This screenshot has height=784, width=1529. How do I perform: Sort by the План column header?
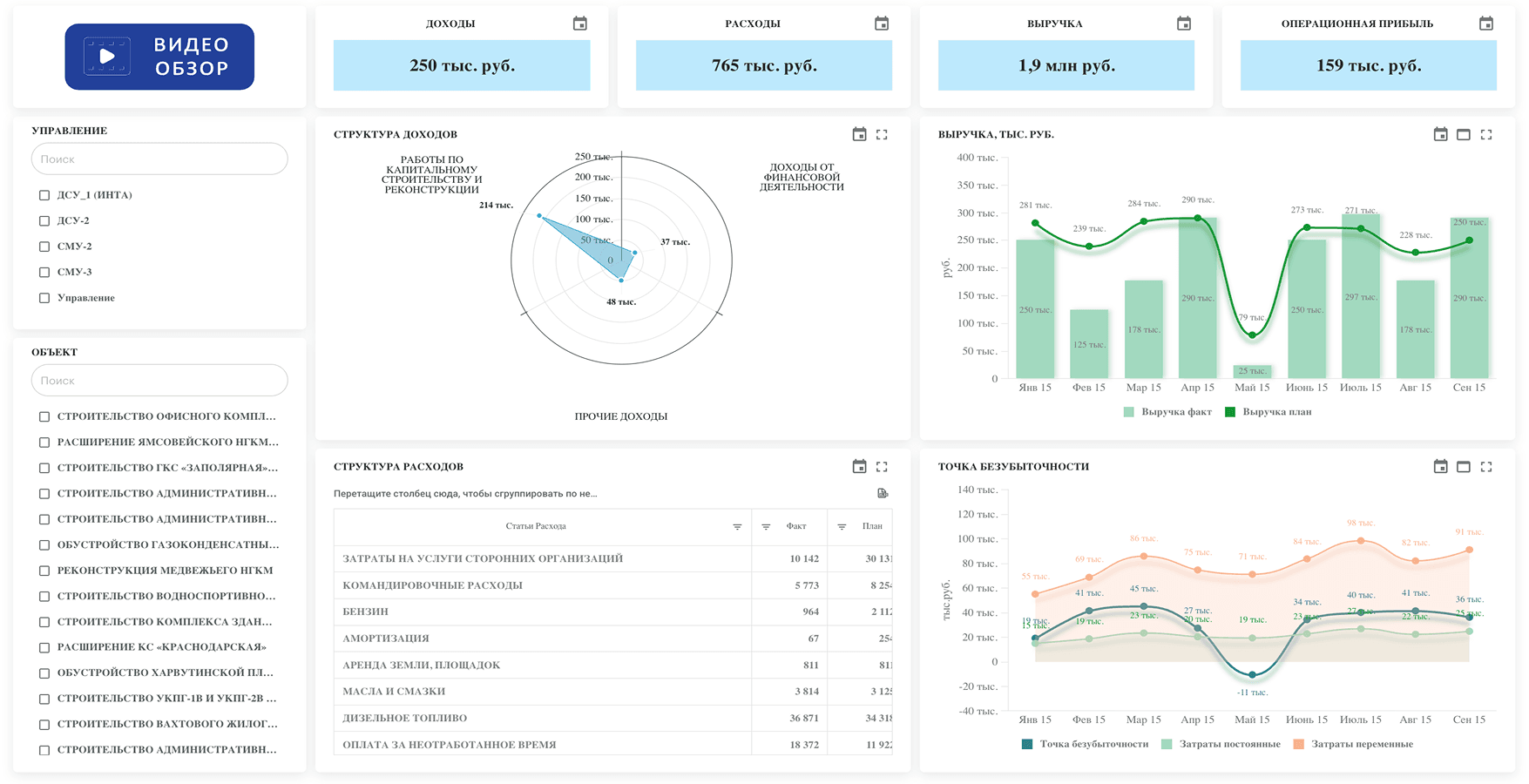click(872, 526)
